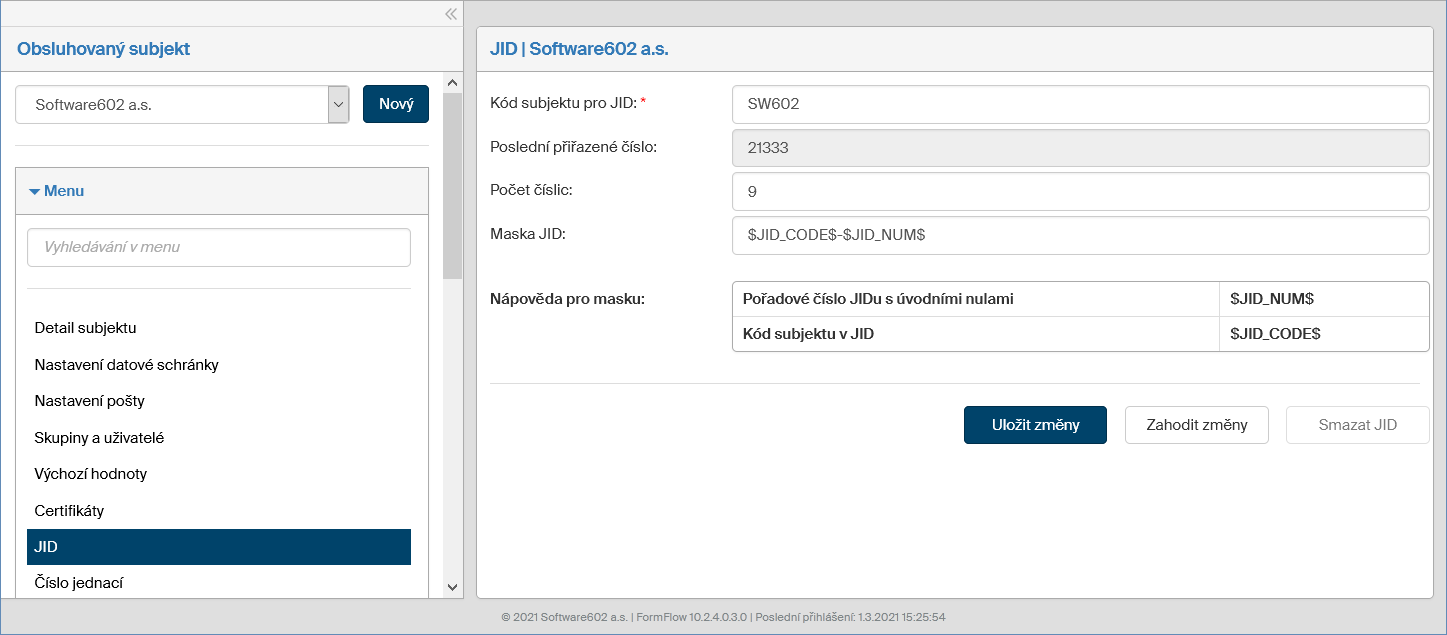Open Výchozí hodnoty settings
The width and height of the screenshot is (1447, 635).
click(x=90, y=474)
